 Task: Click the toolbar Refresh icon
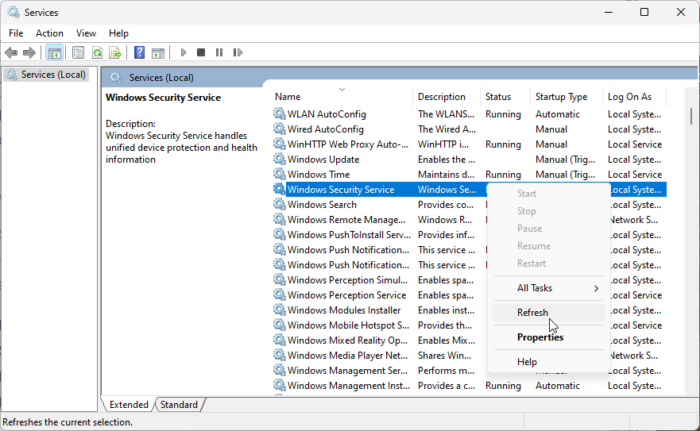pyautogui.click(x=97, y=53)
